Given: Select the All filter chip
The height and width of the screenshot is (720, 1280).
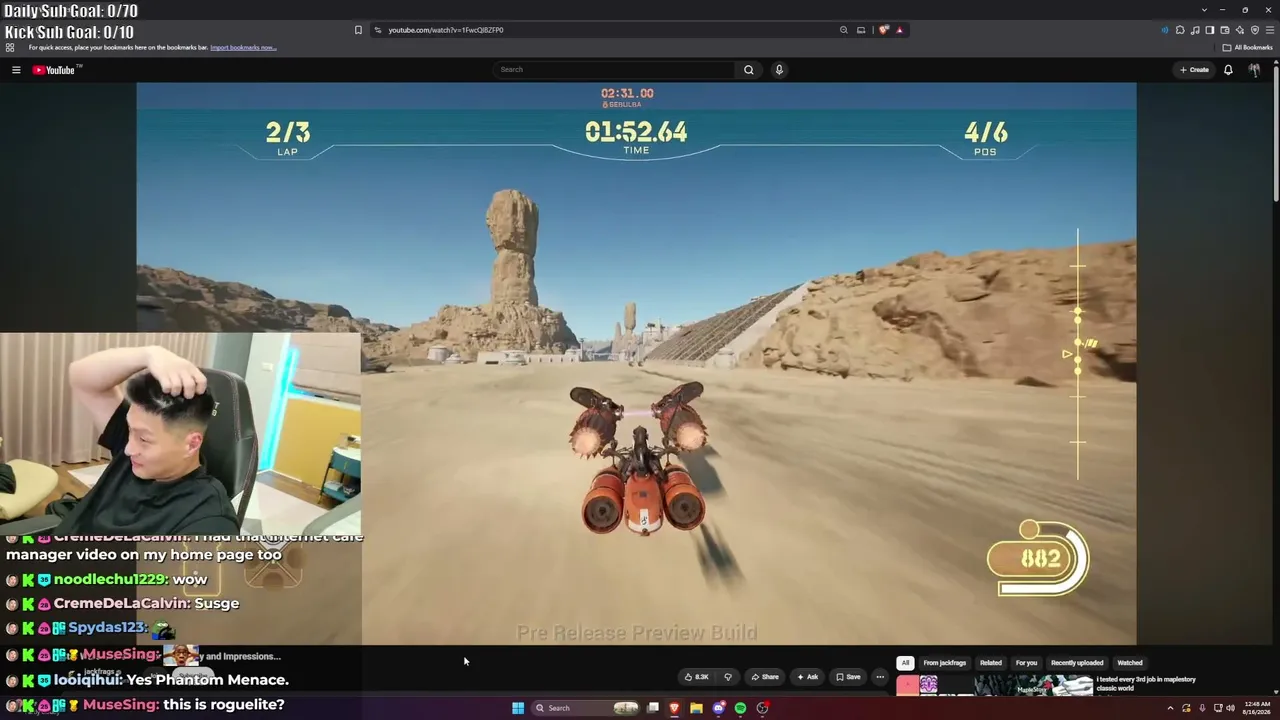Looking at the screenshot, I should 905,663.
